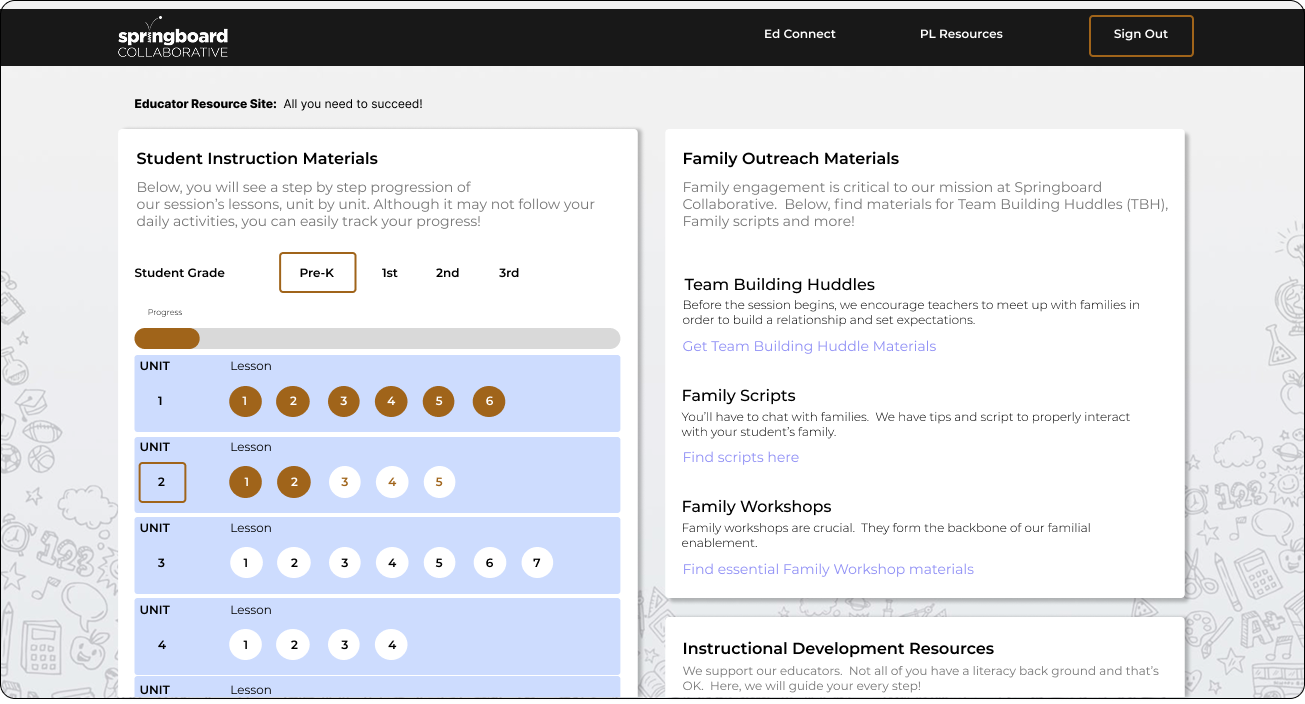The height and width of the screenshot is (704, 1305).
Task: Open lesson 6 of Unit 1
Action: (x=489, y=401)
